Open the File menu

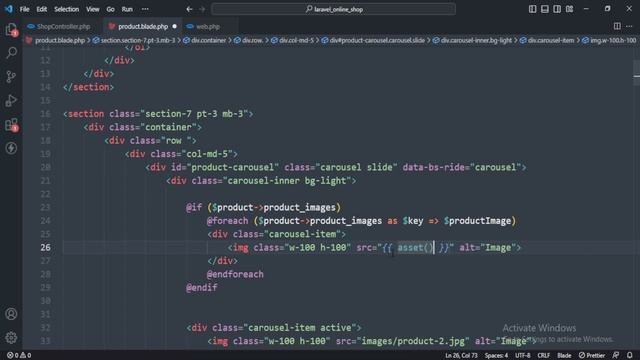pos(24,9)
